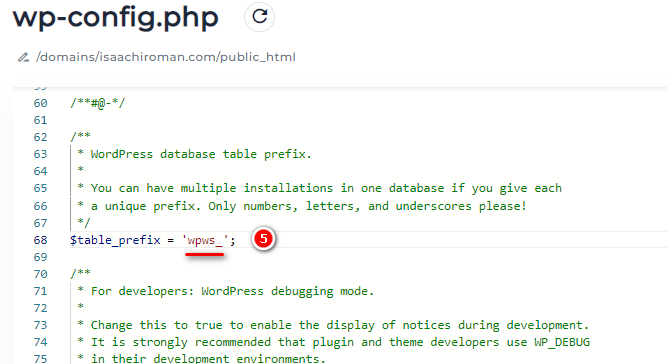667x364 pixels.
Task: Click the refresh icon next to wp-config.php
Action: [x=259, y=17]
